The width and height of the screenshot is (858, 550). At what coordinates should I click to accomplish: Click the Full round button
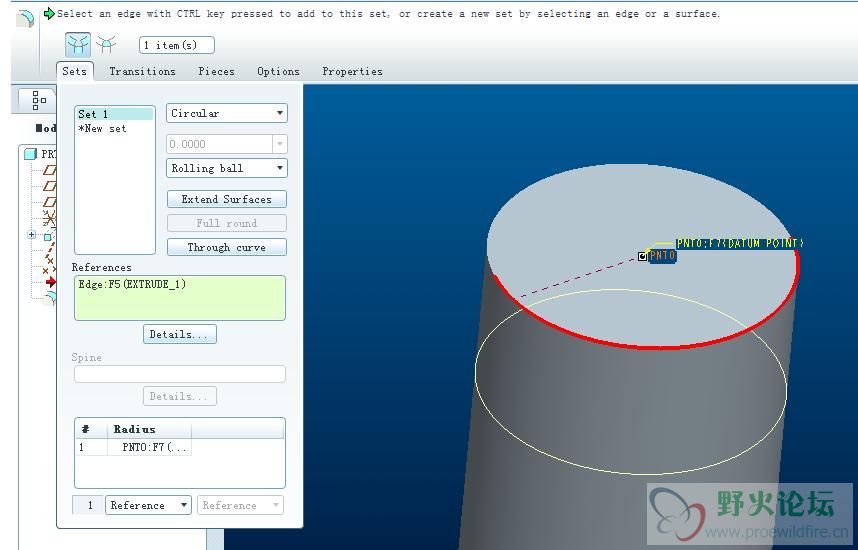pyautogui.click(x=227, y=223)
